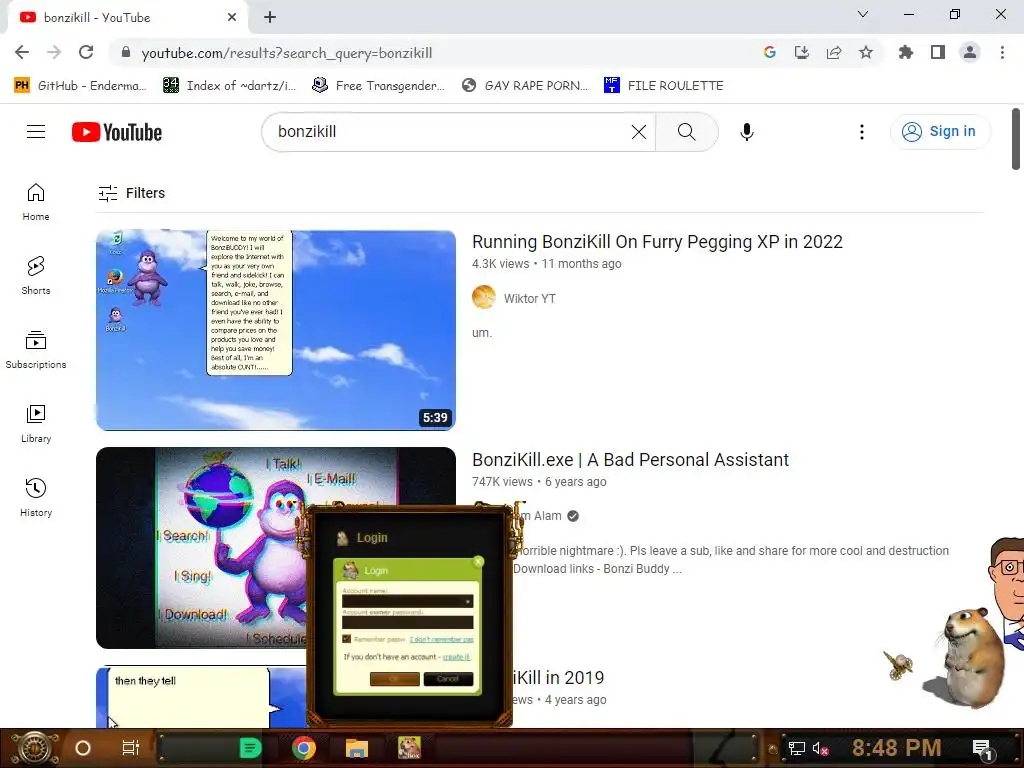The image size is (1024, 768).
Task: Start voice search with microphone
Action: coord(746,132)
